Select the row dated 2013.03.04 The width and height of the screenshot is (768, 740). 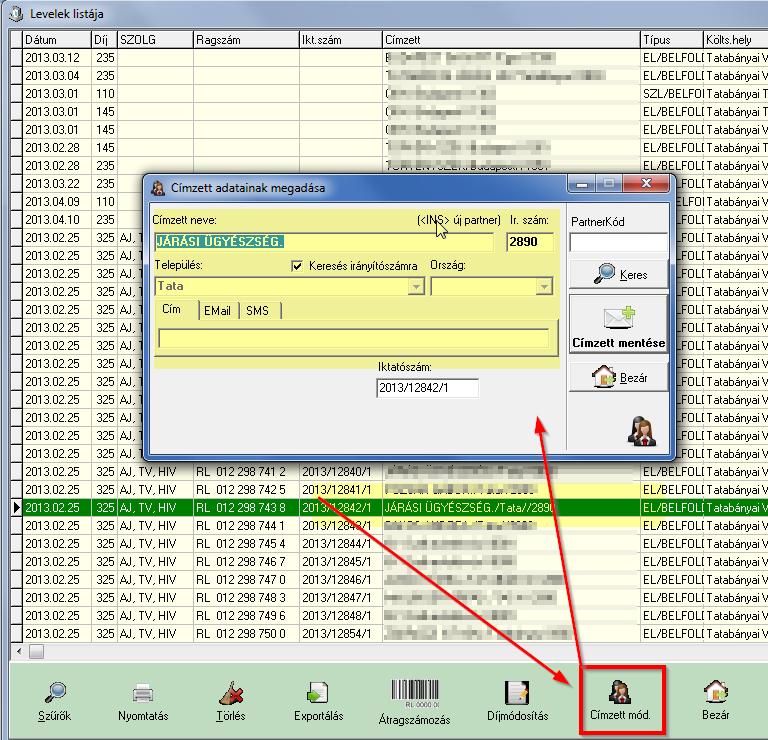coord(389,76)
